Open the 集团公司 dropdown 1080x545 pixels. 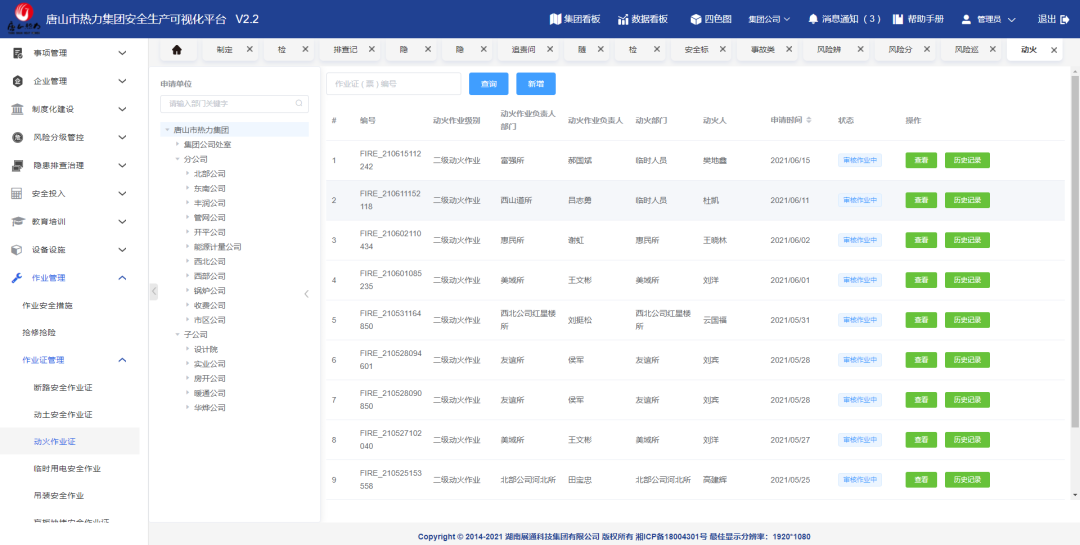[x=769, y=19]
